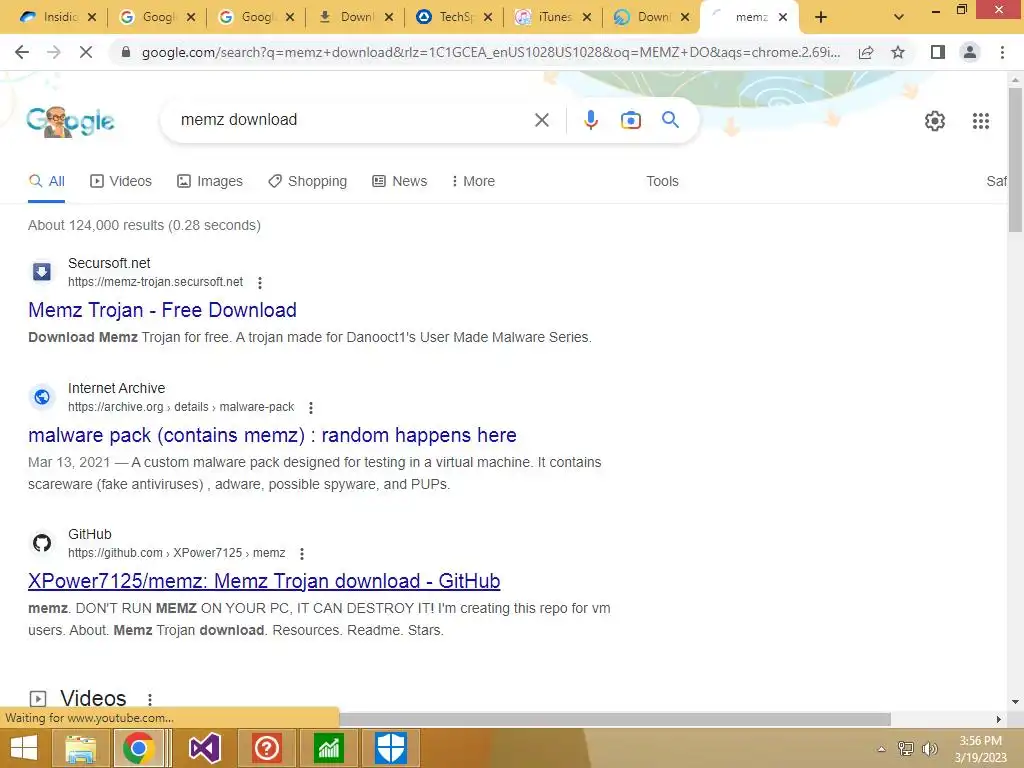
Task: Open the Chrome profile avatar
Action: [x=970, y=52]
